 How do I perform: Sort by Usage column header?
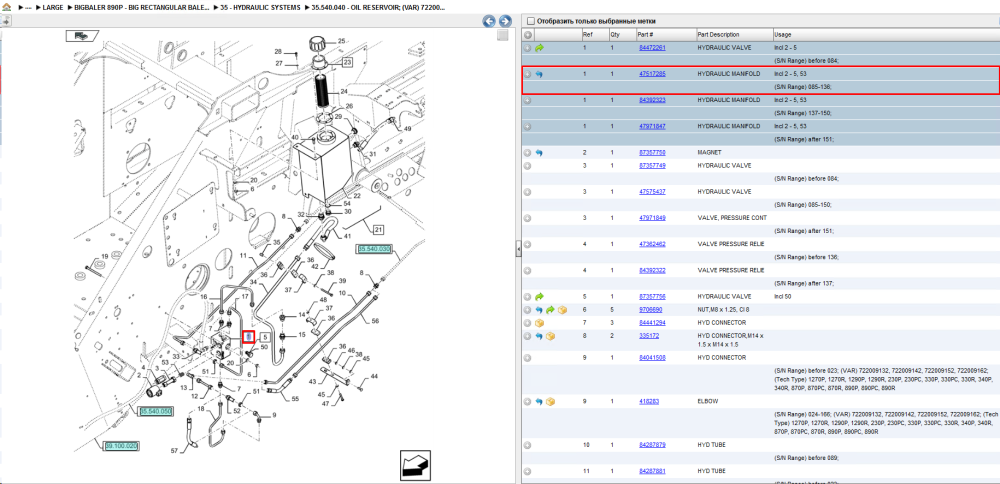point(782,34)
